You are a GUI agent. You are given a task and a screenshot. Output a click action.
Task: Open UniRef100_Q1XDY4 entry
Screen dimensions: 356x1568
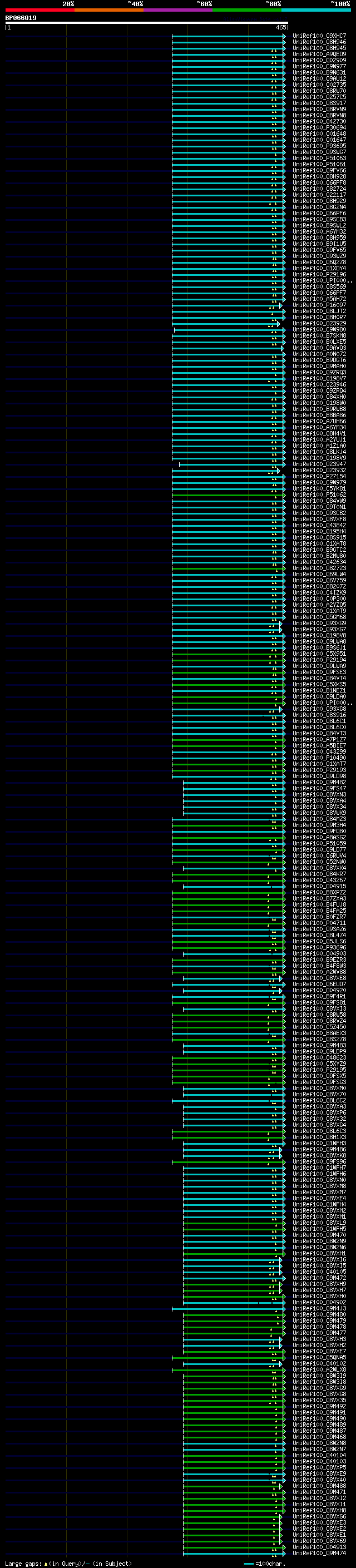[319, 269]
